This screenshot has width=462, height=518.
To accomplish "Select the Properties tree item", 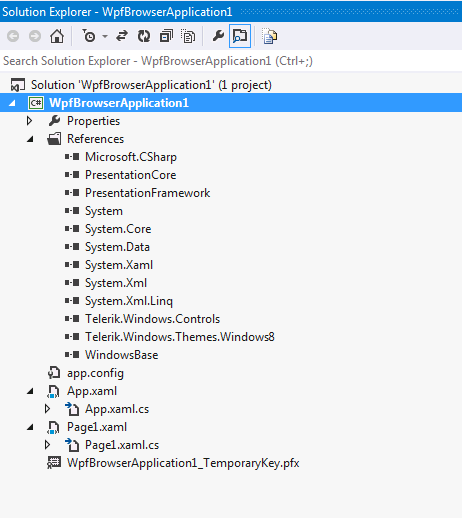I will tap(93, 121).
